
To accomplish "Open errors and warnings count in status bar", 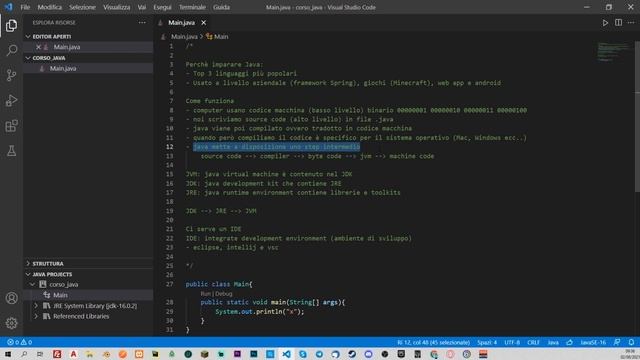I will 20,342.
